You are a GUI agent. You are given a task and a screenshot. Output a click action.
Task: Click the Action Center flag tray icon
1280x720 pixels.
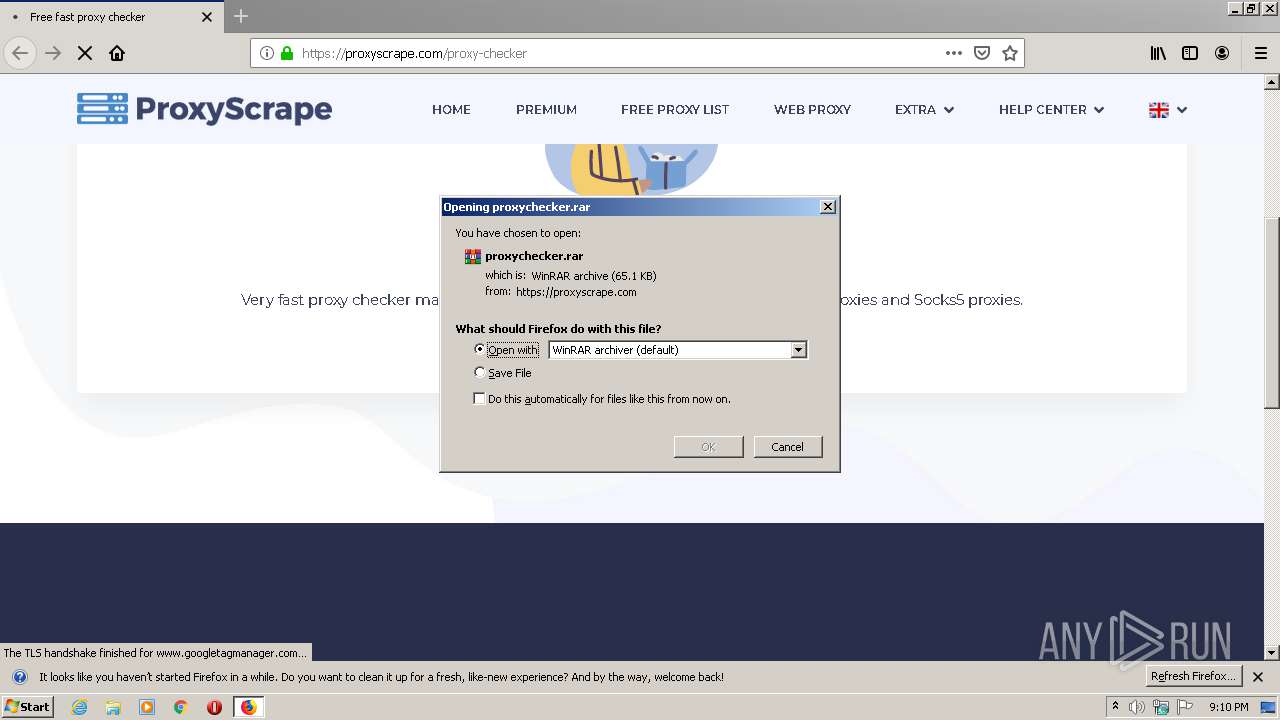coord(1183,707)
